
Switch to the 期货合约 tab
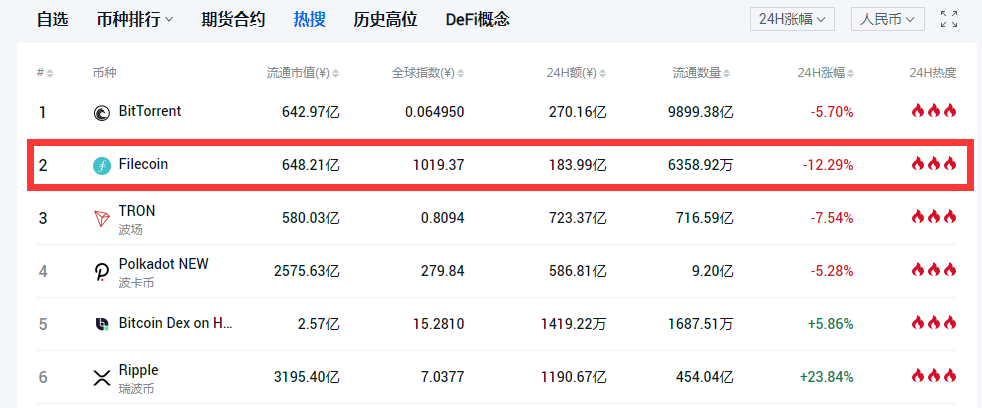tap(233, 19)
